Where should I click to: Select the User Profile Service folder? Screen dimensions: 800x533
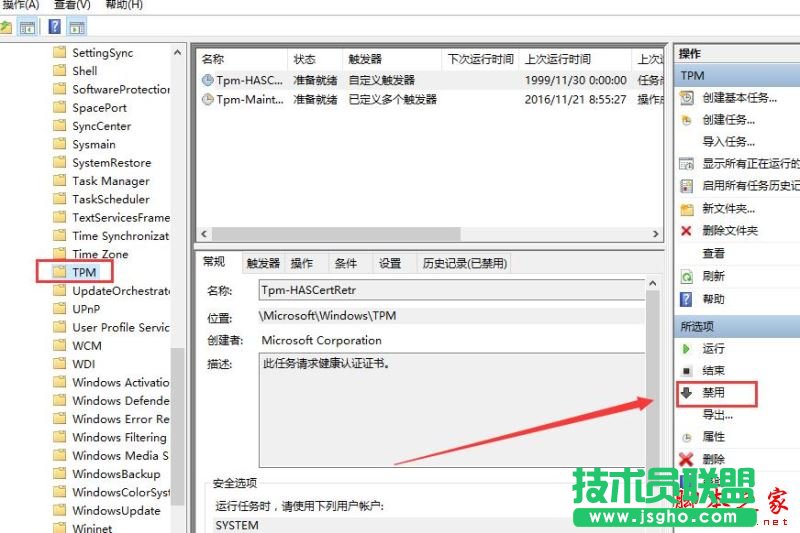tap(121, 327)
